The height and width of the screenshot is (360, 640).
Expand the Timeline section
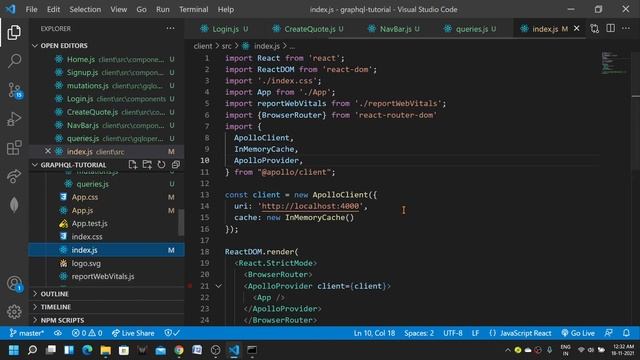tap(107, 307)
